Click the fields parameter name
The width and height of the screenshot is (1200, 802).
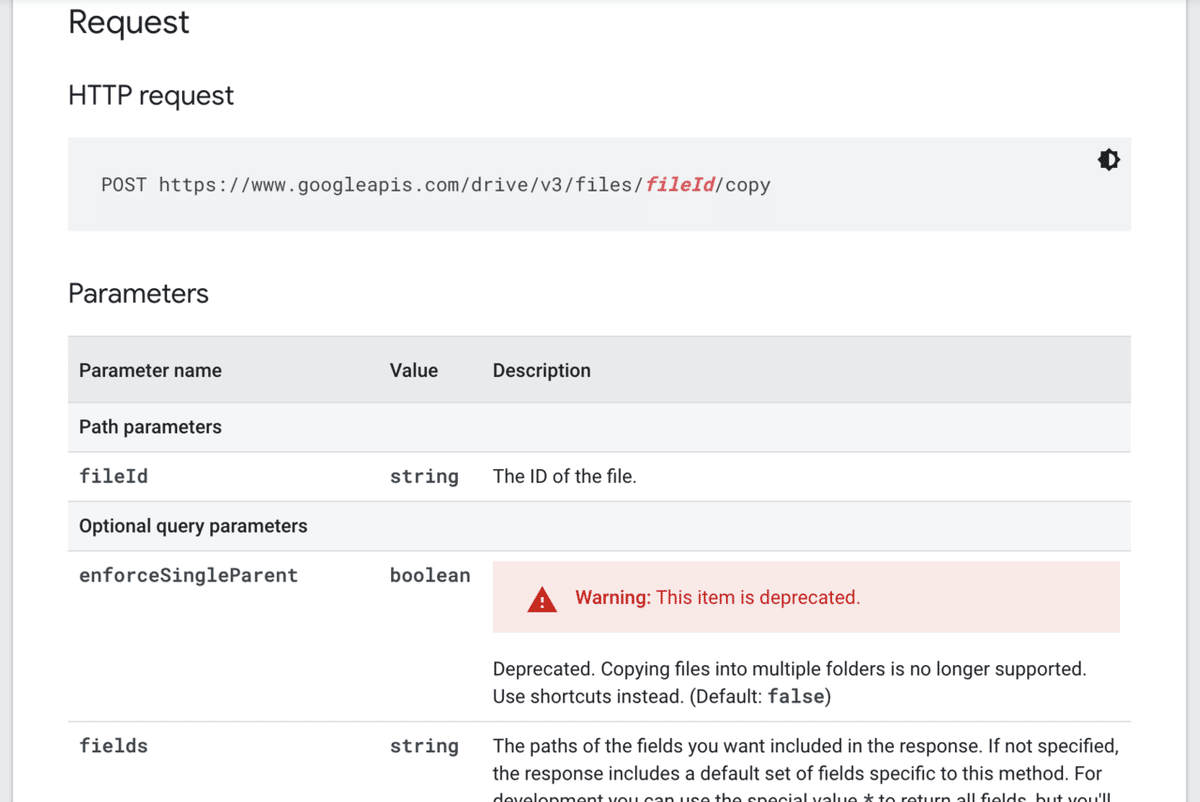tap(114, 746)
